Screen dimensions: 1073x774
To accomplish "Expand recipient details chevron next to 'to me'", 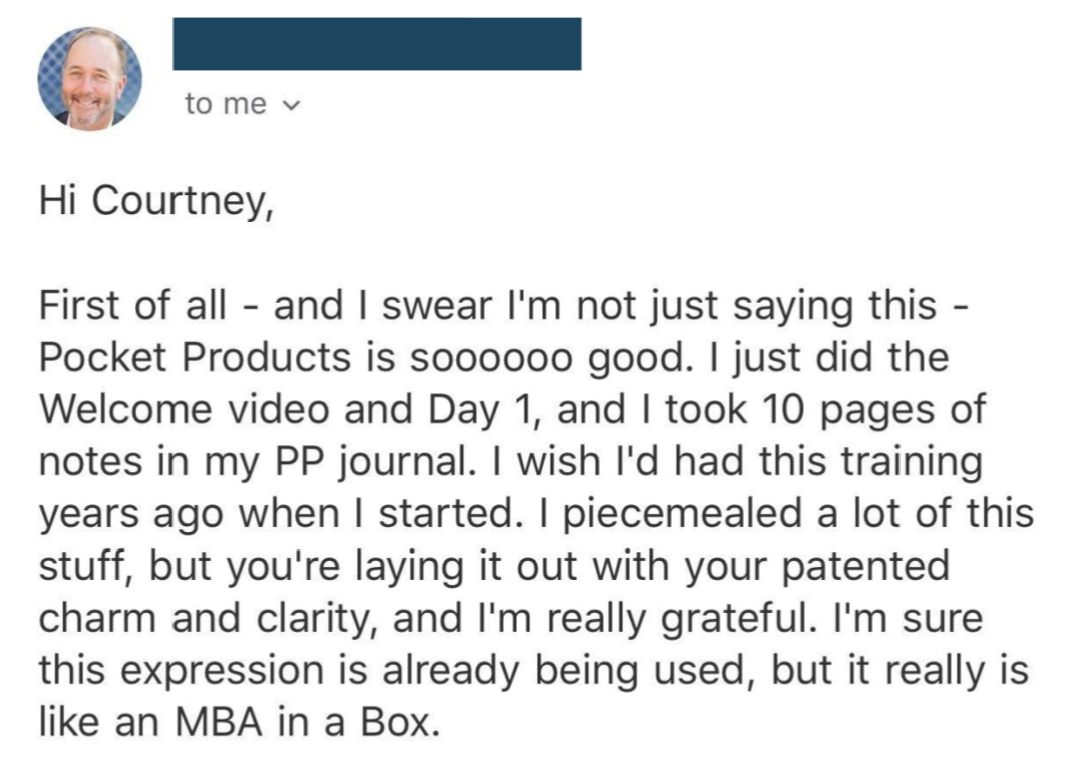I will point(292,105).
